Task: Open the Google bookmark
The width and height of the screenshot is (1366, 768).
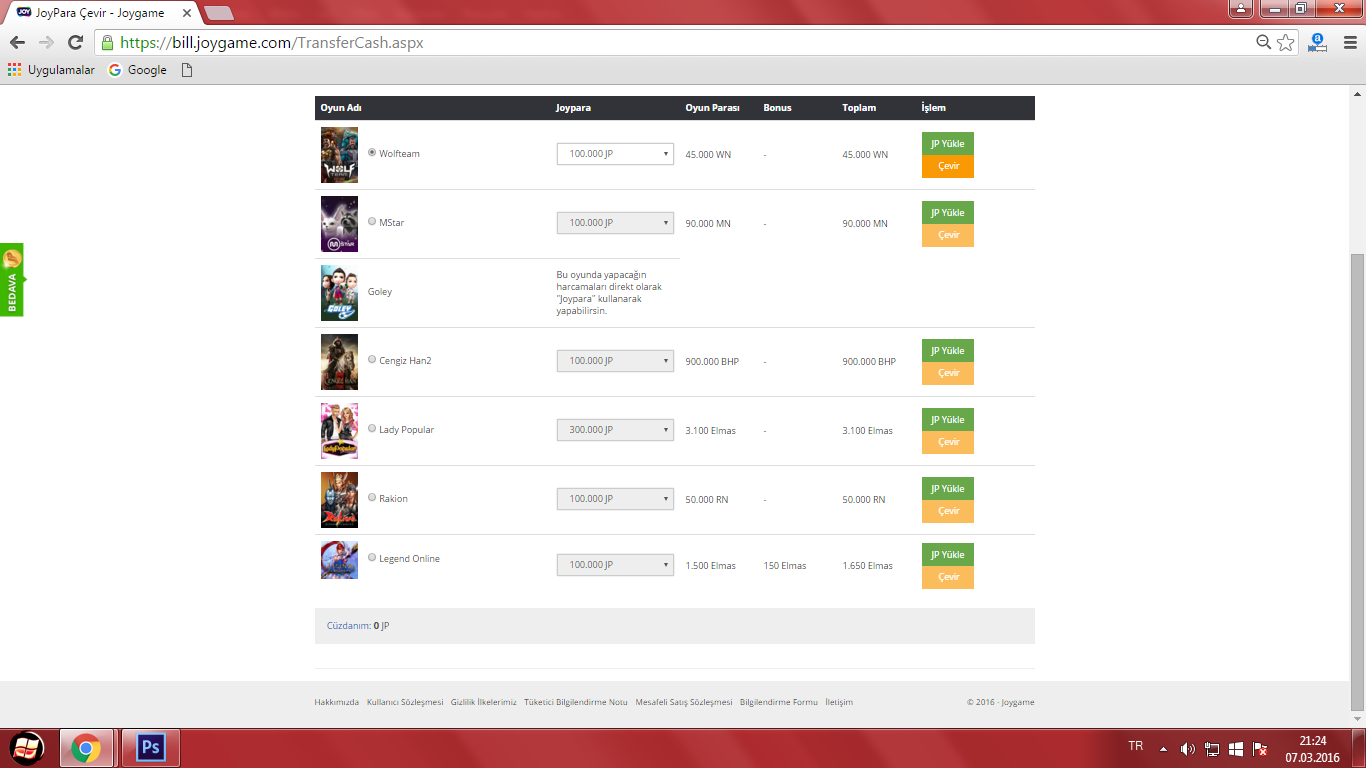Action: coord(137,70)
